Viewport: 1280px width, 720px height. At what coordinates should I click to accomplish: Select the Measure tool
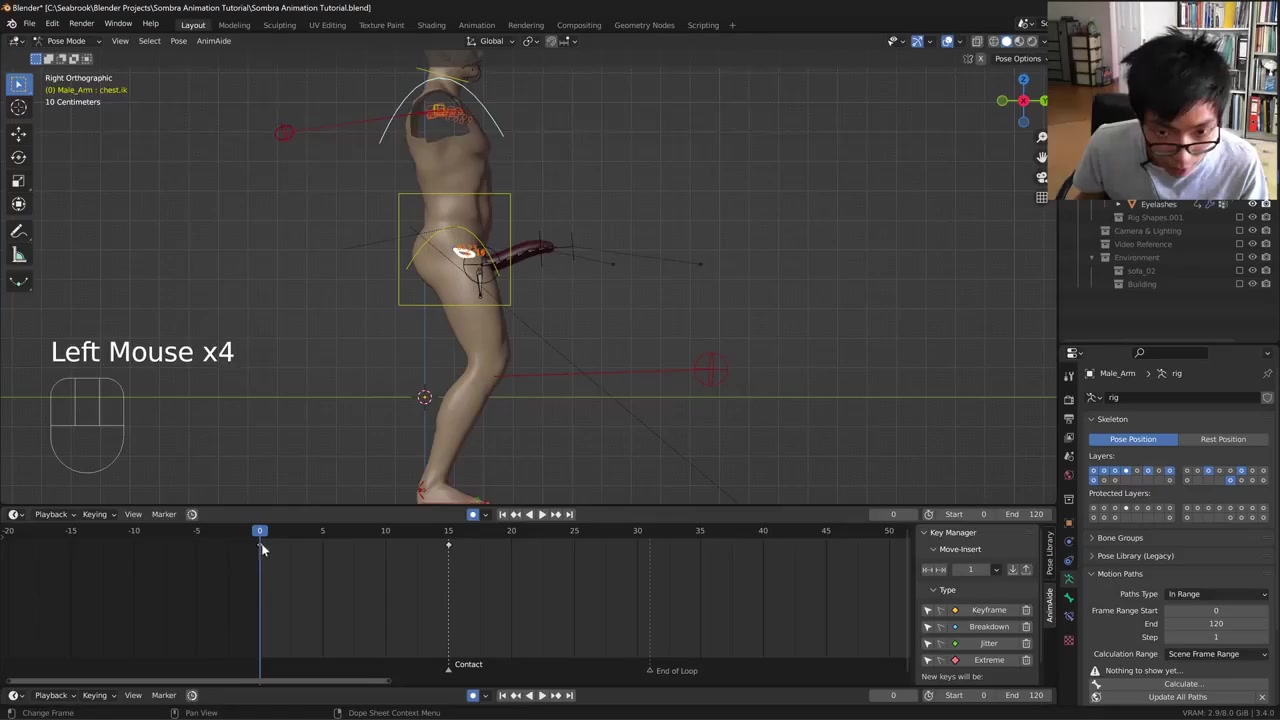[x=18, y=255]
